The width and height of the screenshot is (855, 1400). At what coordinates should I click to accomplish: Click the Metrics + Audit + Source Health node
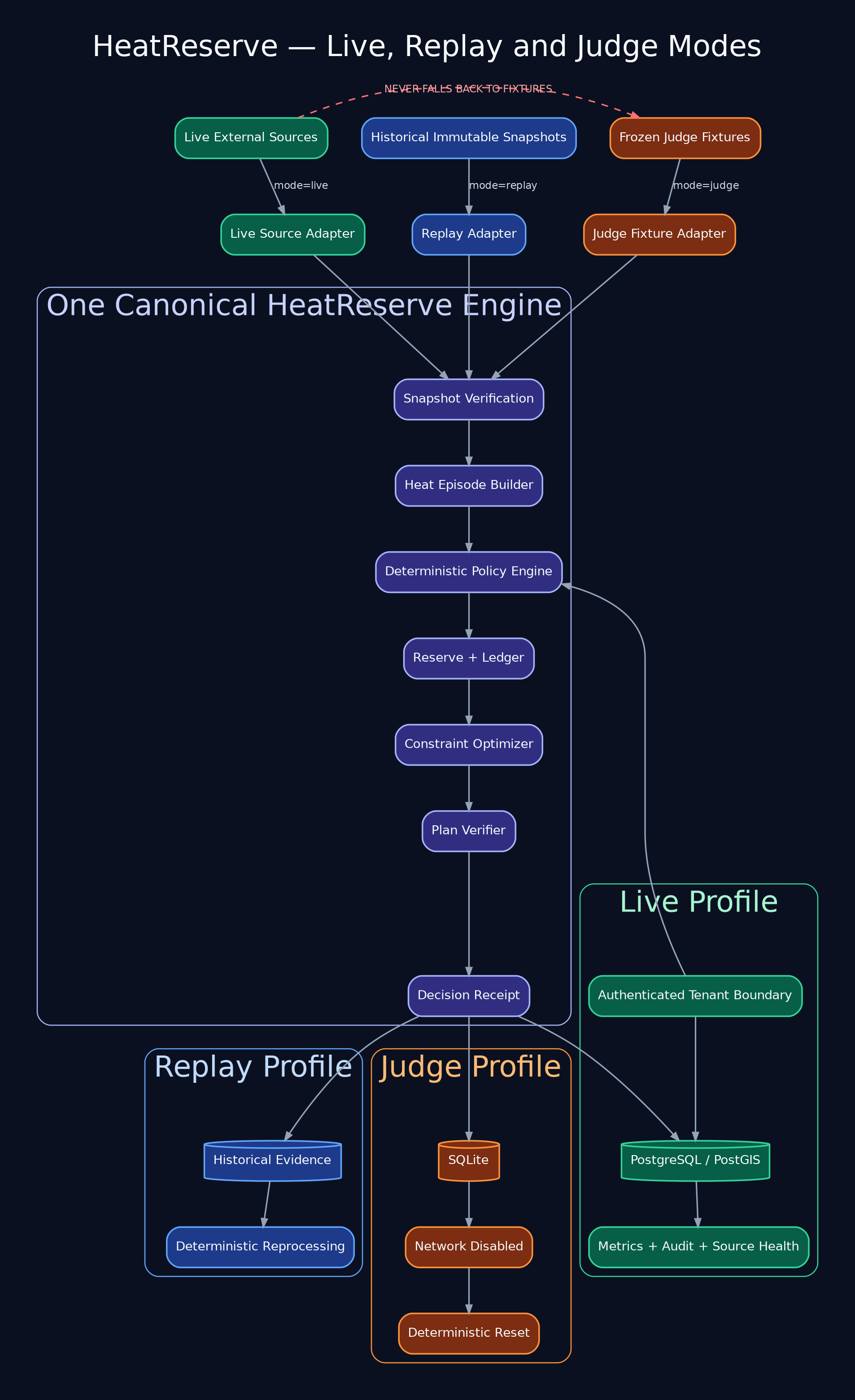[699, 1247]
